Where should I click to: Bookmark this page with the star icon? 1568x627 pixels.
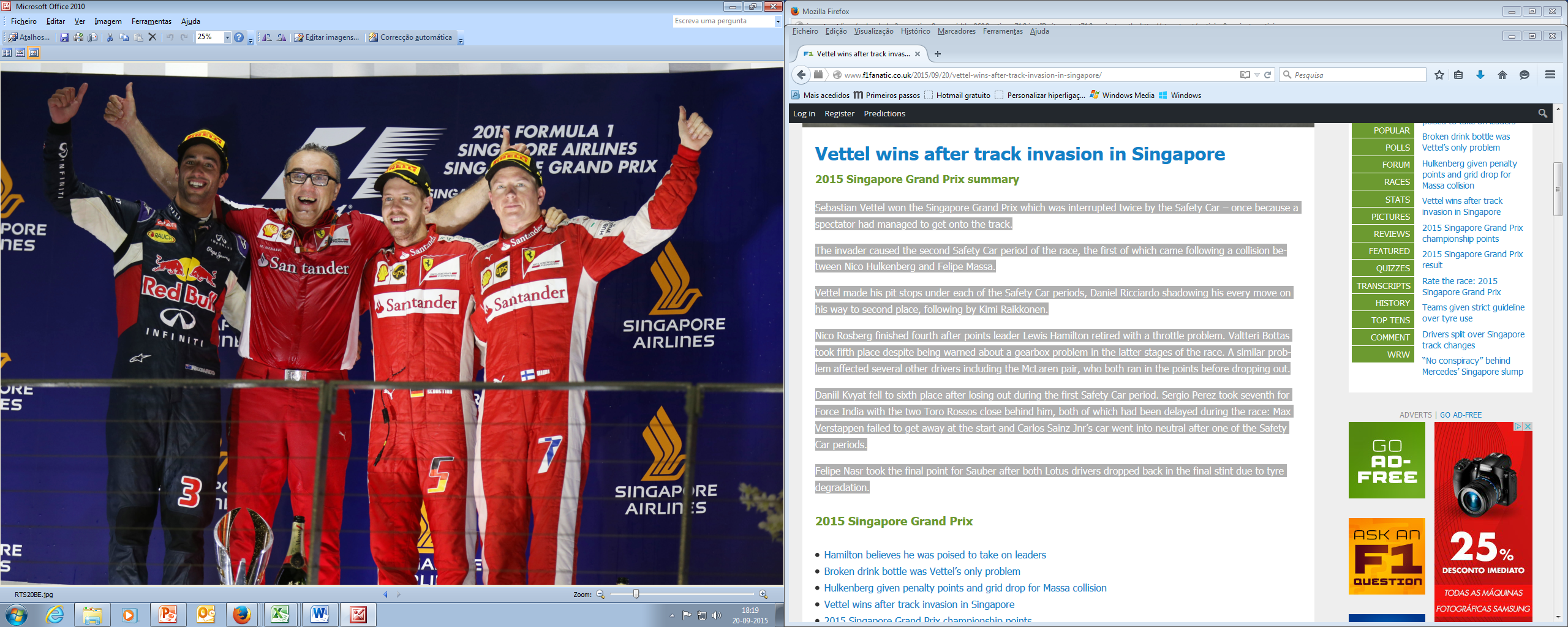(x=1439, y=75)
